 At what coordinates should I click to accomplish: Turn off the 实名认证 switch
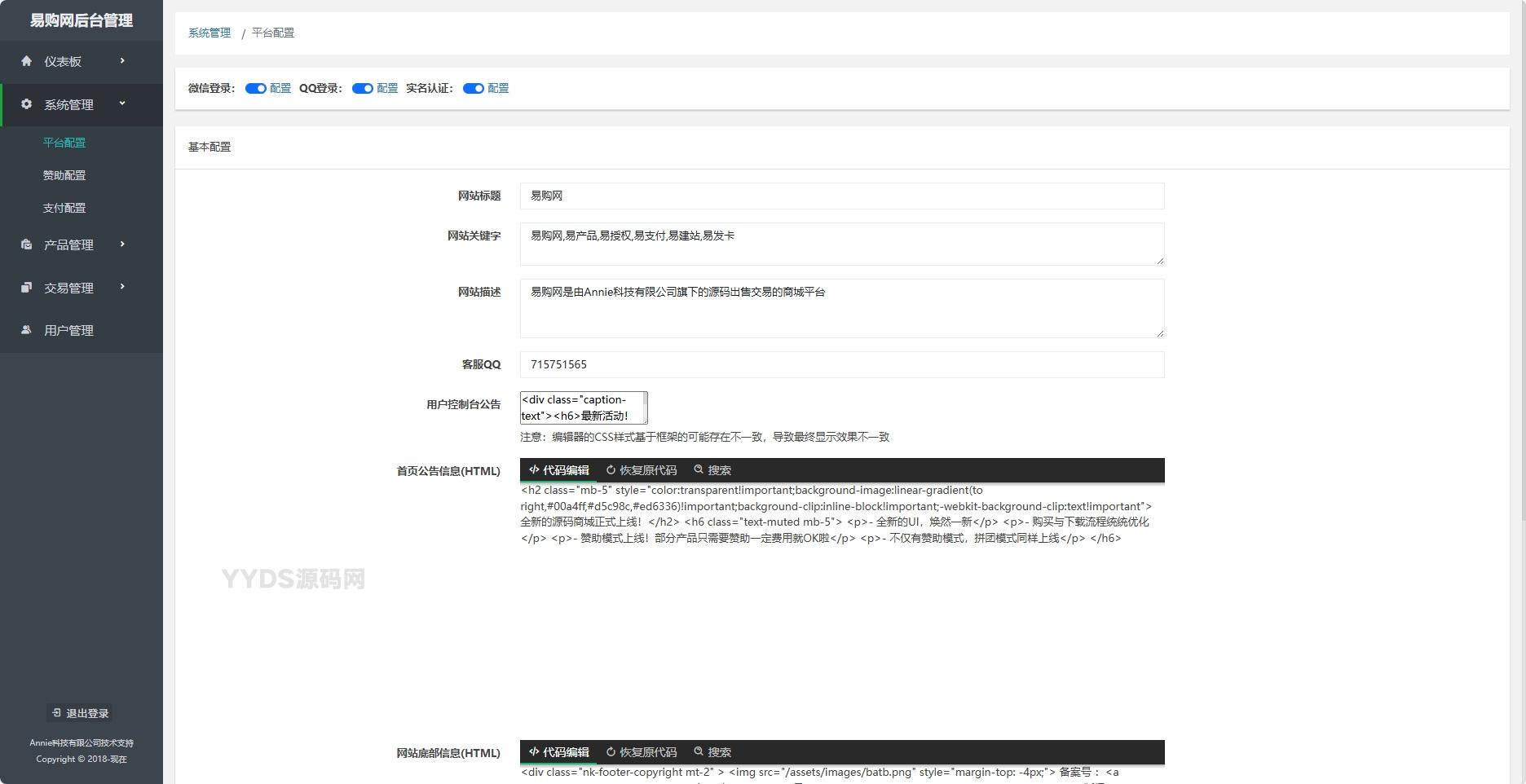coord(474,88)
